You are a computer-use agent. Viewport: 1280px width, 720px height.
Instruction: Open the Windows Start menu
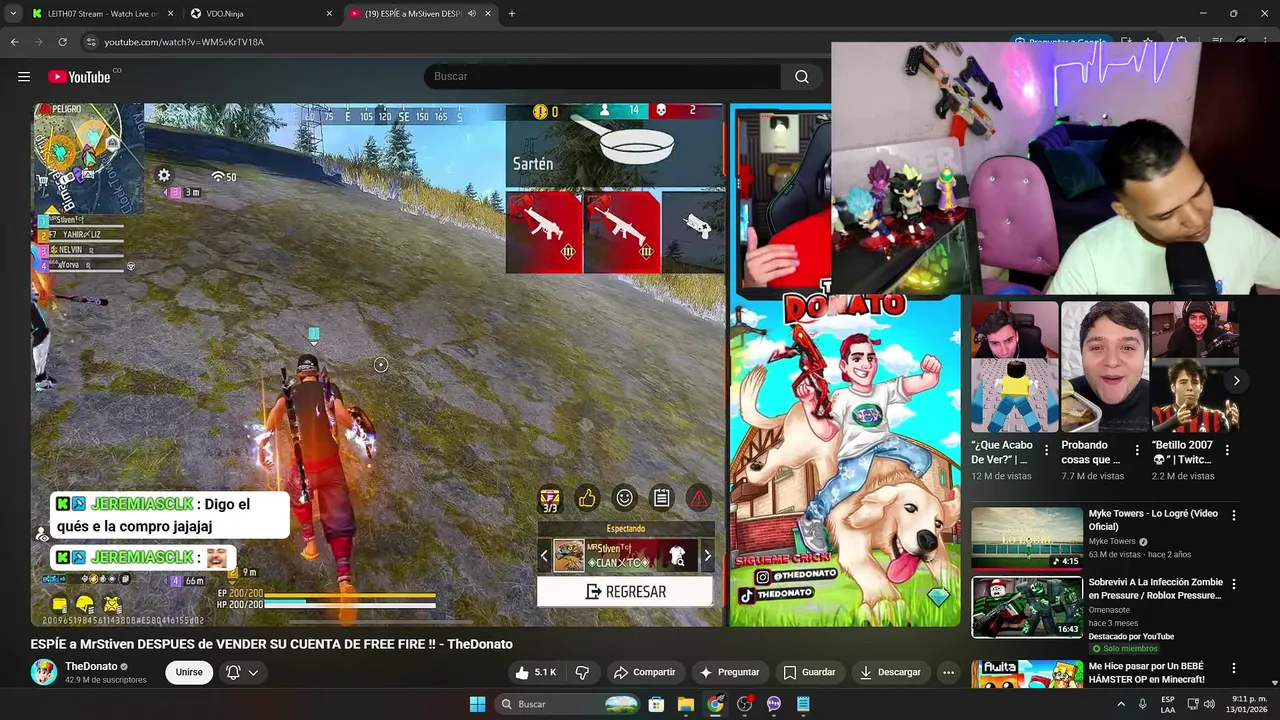point(477,704)
